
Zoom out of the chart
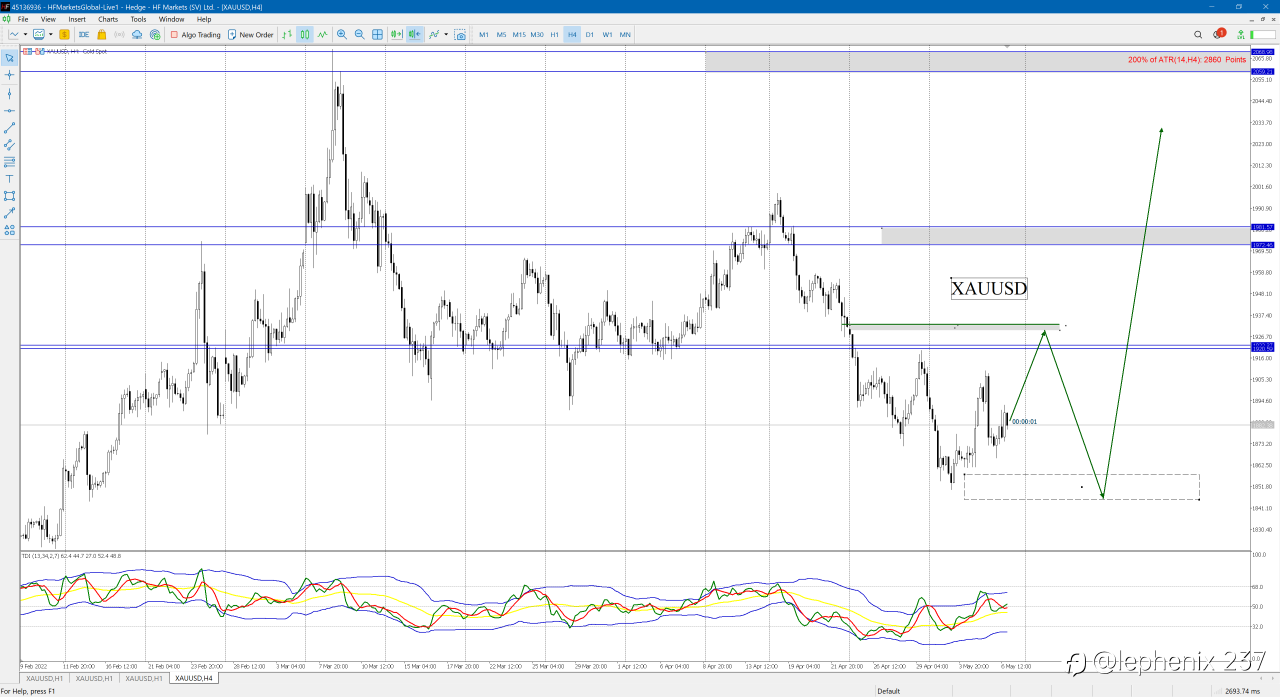[x=359, y=34]
